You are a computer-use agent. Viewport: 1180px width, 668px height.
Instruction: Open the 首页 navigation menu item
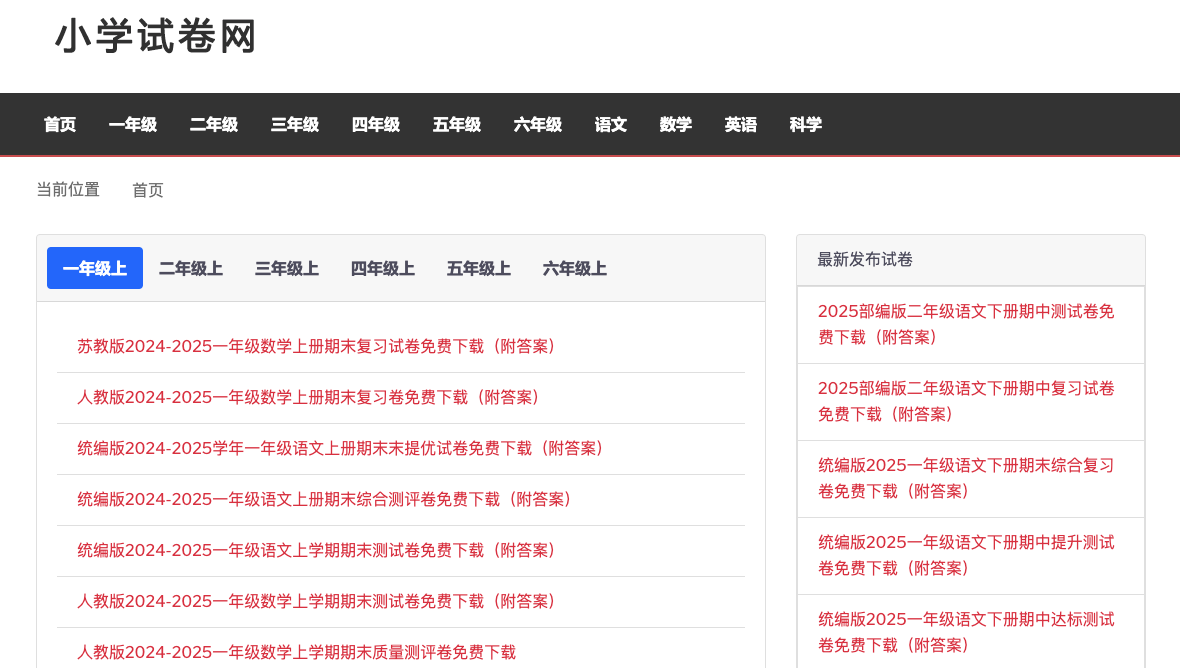[x=60, y=125]
